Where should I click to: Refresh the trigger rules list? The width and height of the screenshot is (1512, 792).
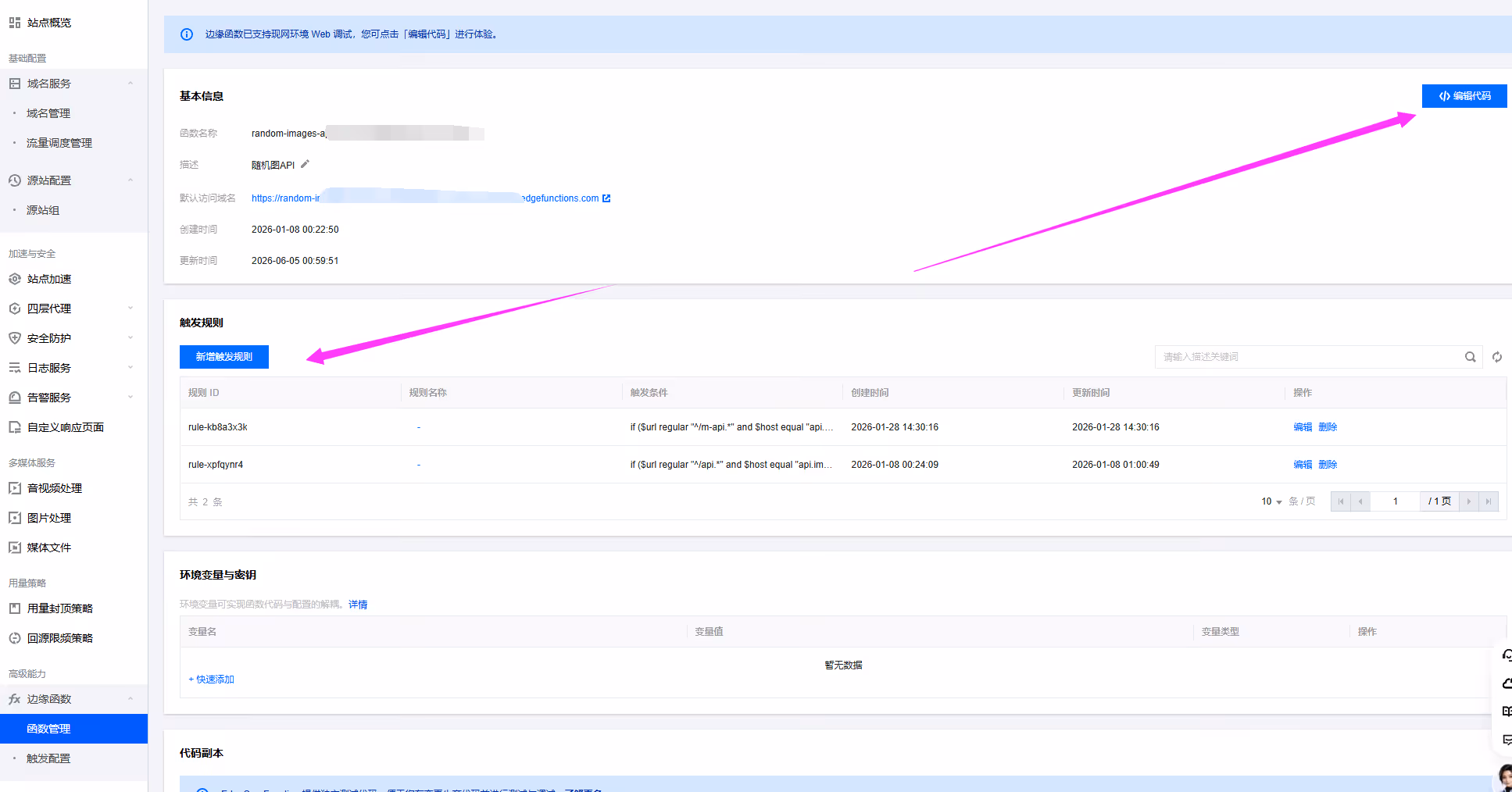pos(1497,357)
